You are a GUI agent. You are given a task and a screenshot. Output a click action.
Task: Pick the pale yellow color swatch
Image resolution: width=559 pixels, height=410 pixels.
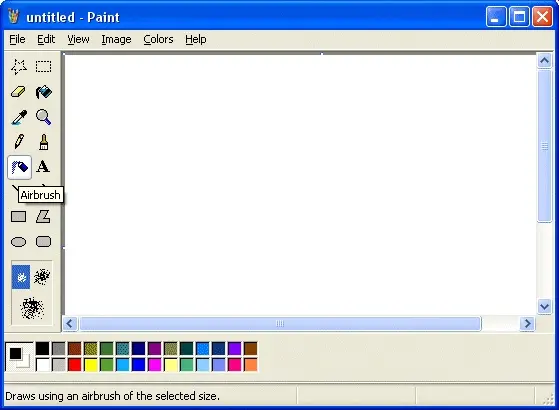(171, 364)
